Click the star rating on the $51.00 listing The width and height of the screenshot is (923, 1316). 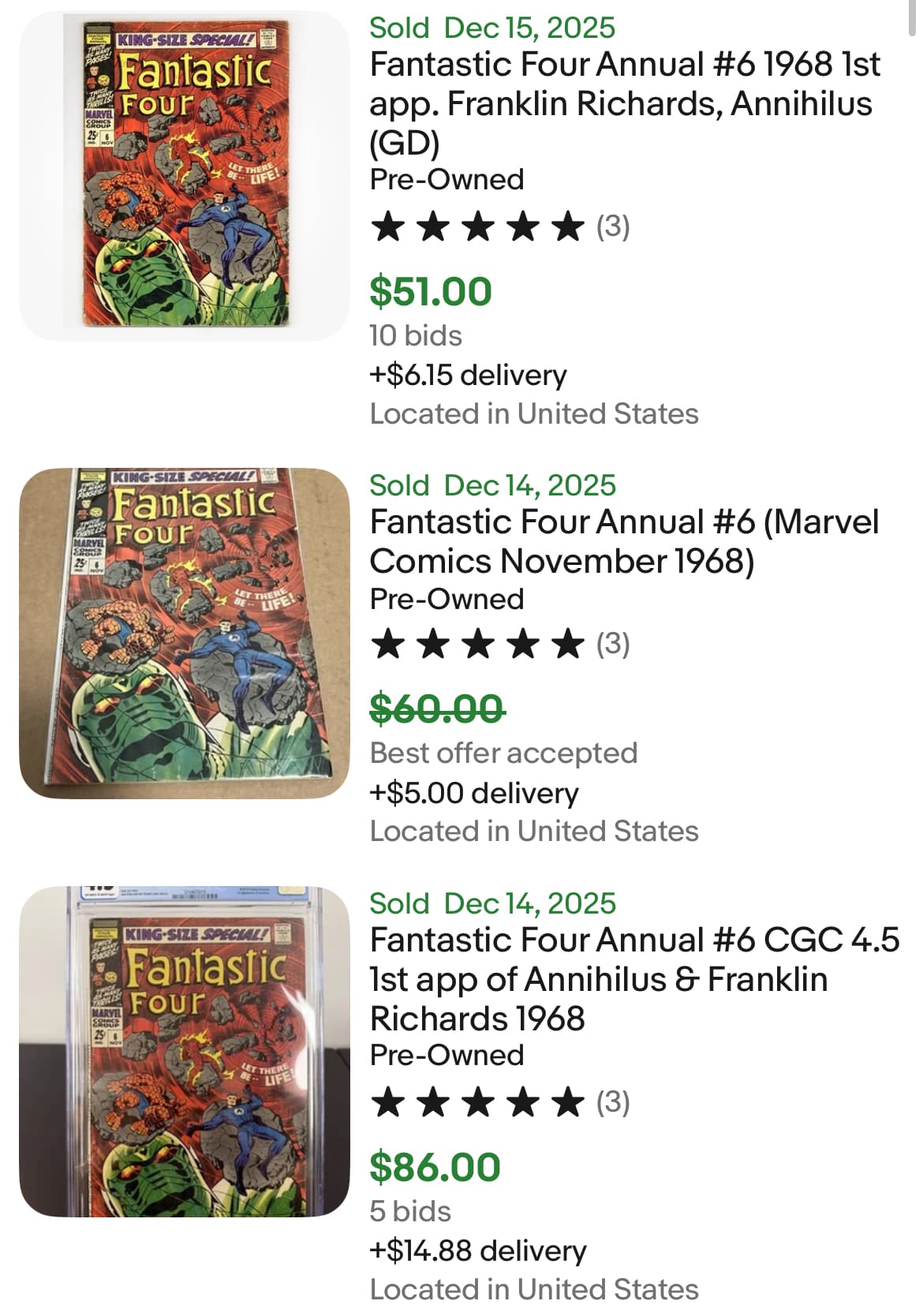[477, 227]
